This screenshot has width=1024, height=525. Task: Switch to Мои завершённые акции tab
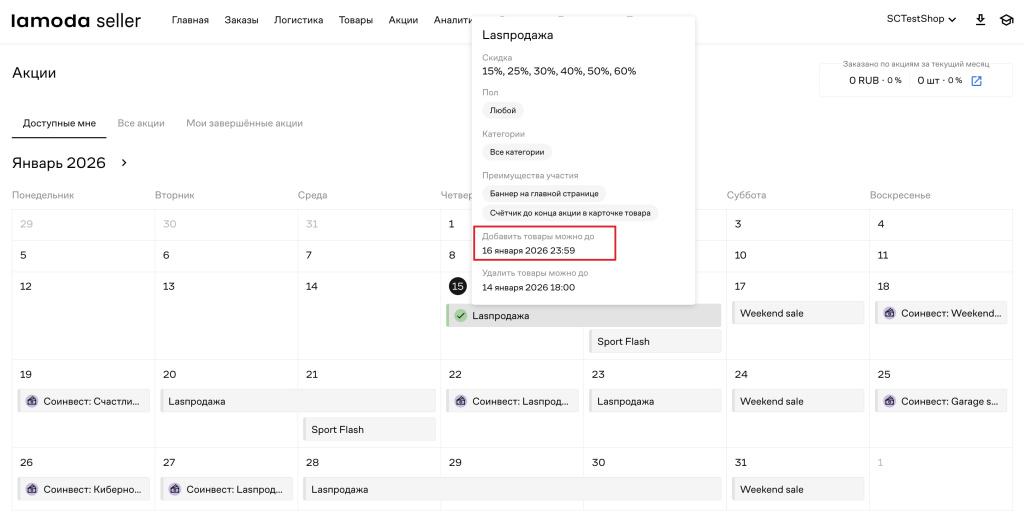tap(244, 123)
